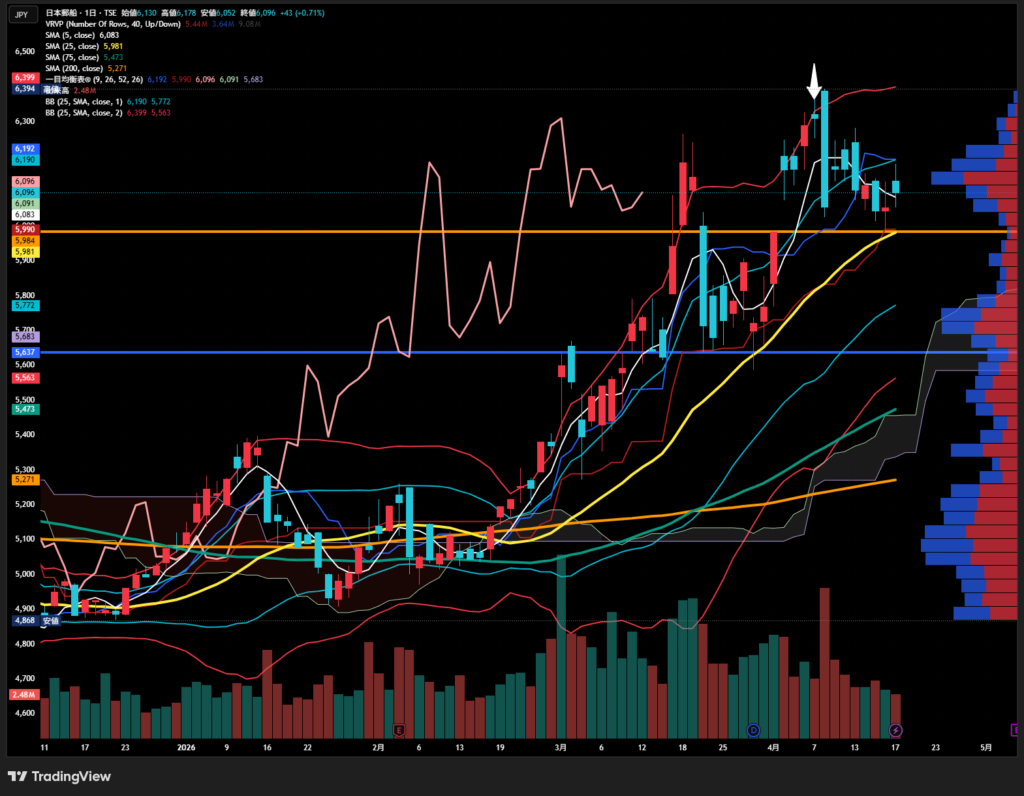Screen dimensions: 1024x796
Task: Click the 3月 date label on time axis
Action: [561, 747]
